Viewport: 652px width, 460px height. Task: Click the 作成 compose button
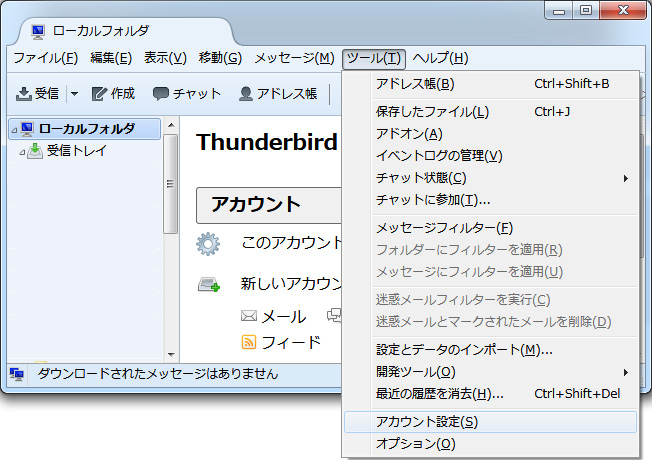(113, 94)
